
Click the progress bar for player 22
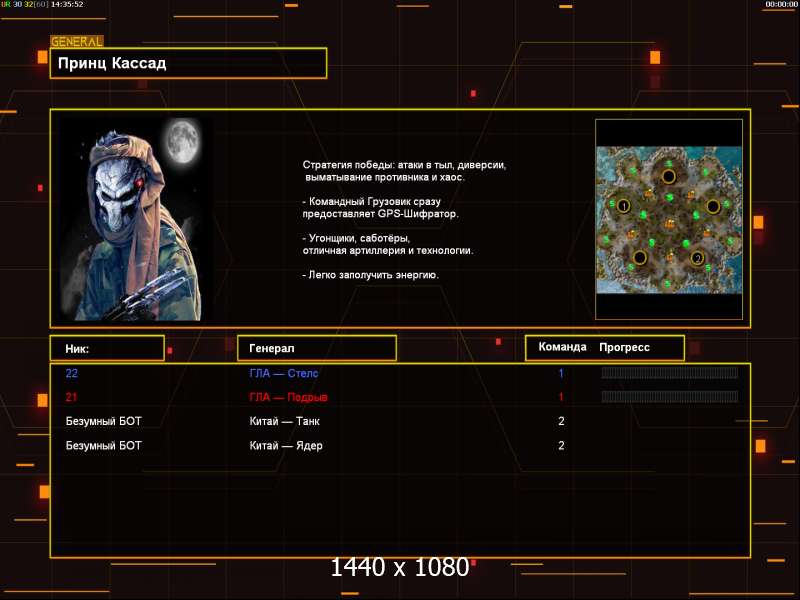669,373
